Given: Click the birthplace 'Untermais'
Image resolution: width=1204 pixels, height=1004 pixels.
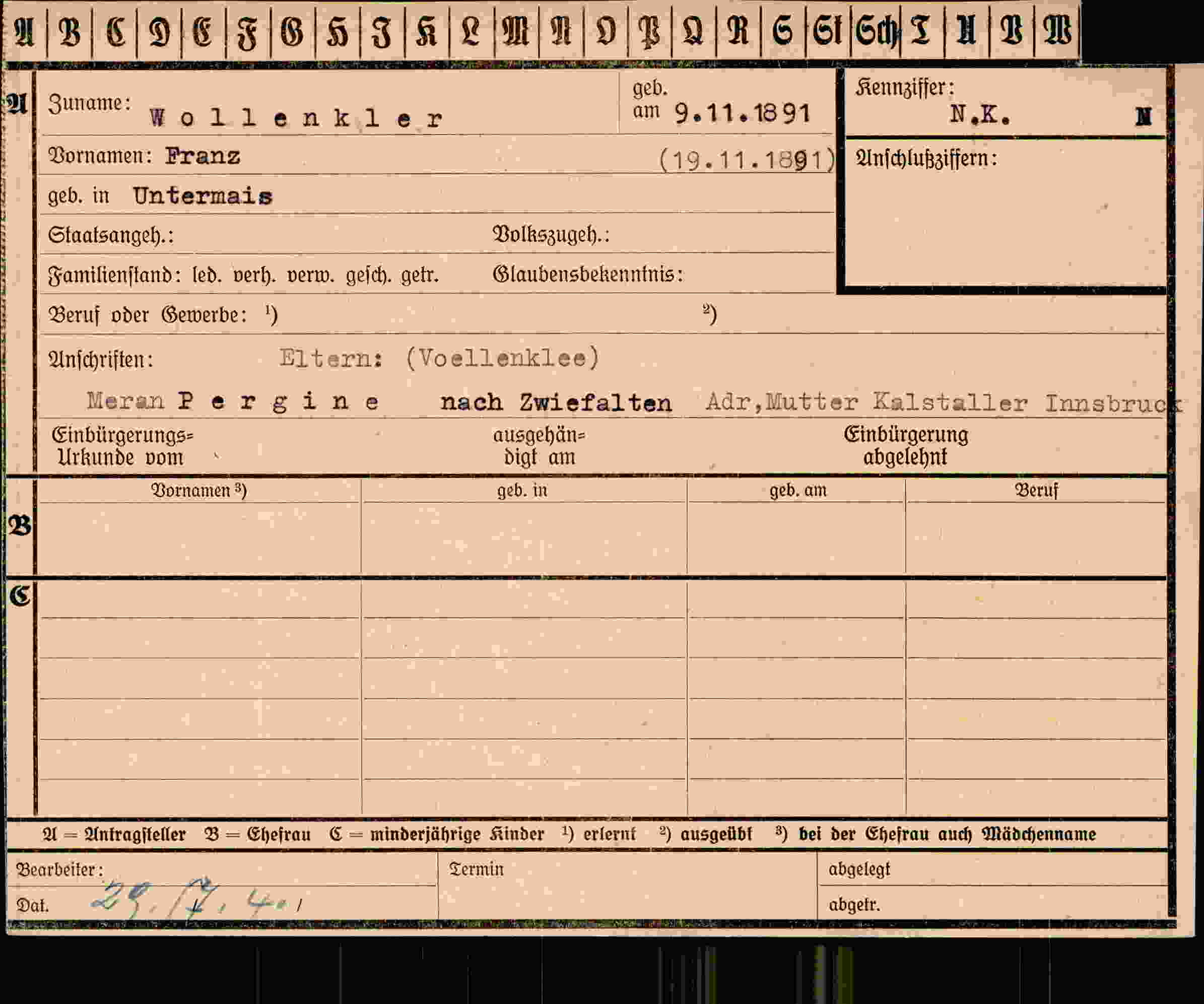Looking at the screenshot, I should tap(203, 196).
